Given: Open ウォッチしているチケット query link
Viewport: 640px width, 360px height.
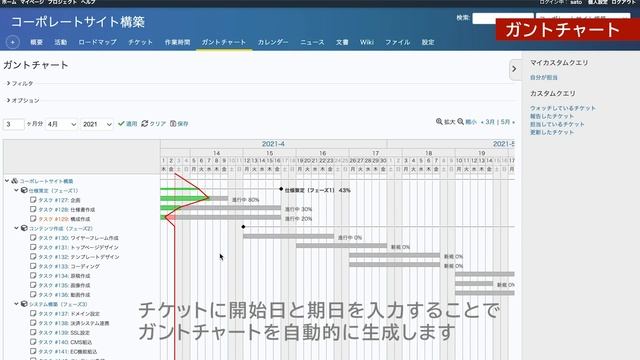Looking at the screenshot, I should (563, 108).
